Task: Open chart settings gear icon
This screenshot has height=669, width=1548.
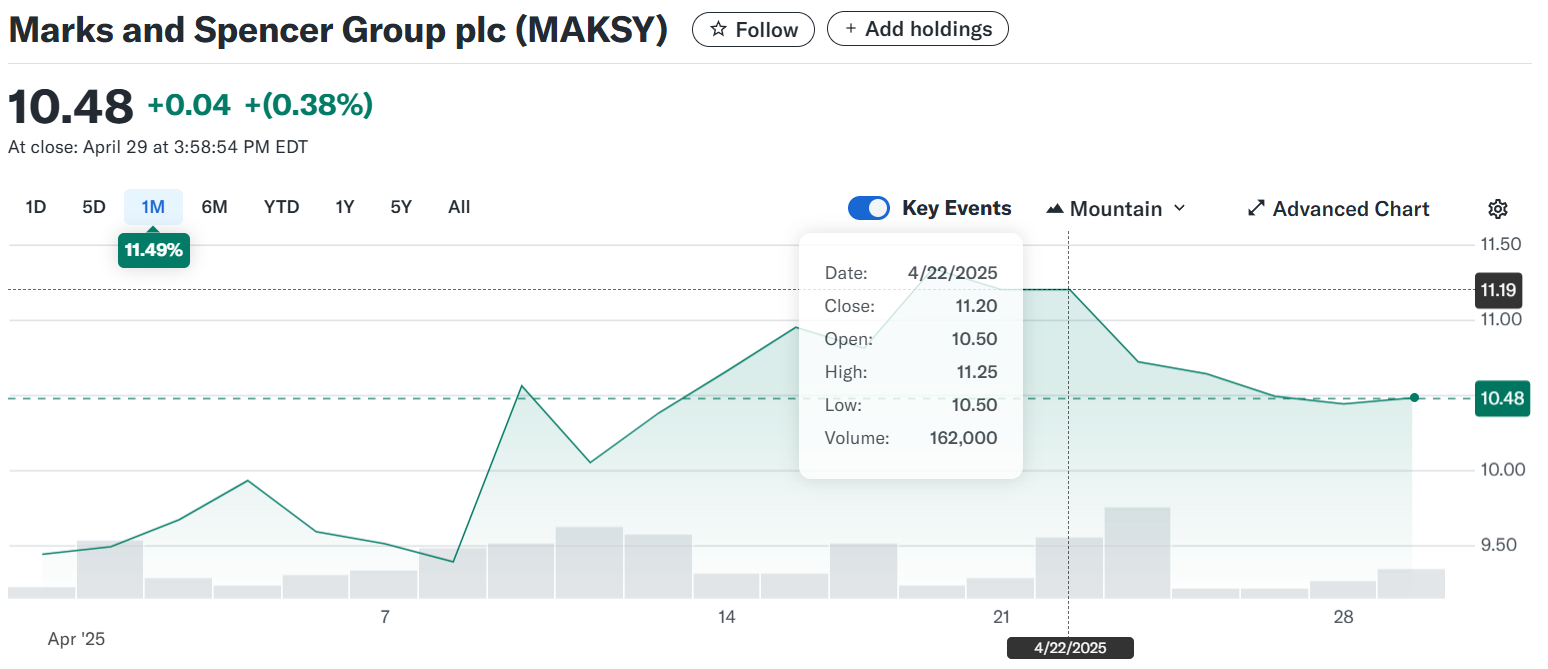Action: (x=1497, y=209)
